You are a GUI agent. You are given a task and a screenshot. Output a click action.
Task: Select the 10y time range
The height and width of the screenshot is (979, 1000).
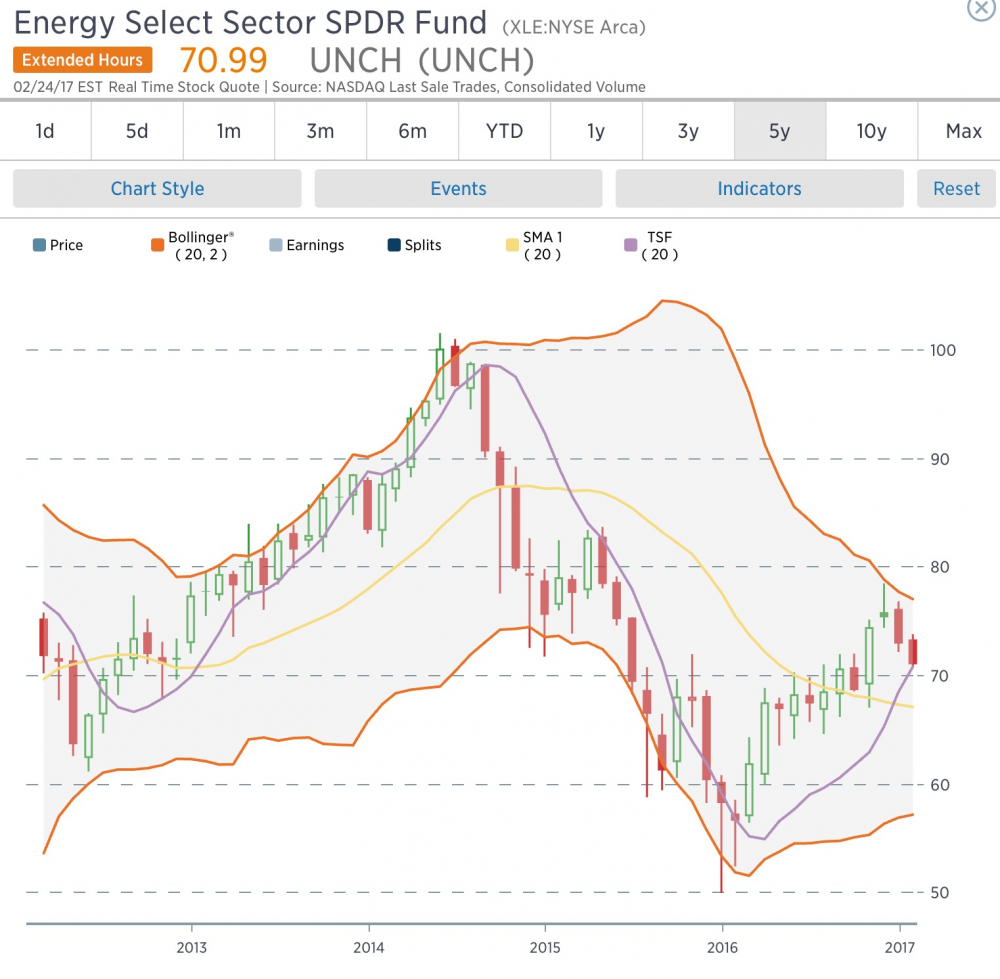pos(871,131)
